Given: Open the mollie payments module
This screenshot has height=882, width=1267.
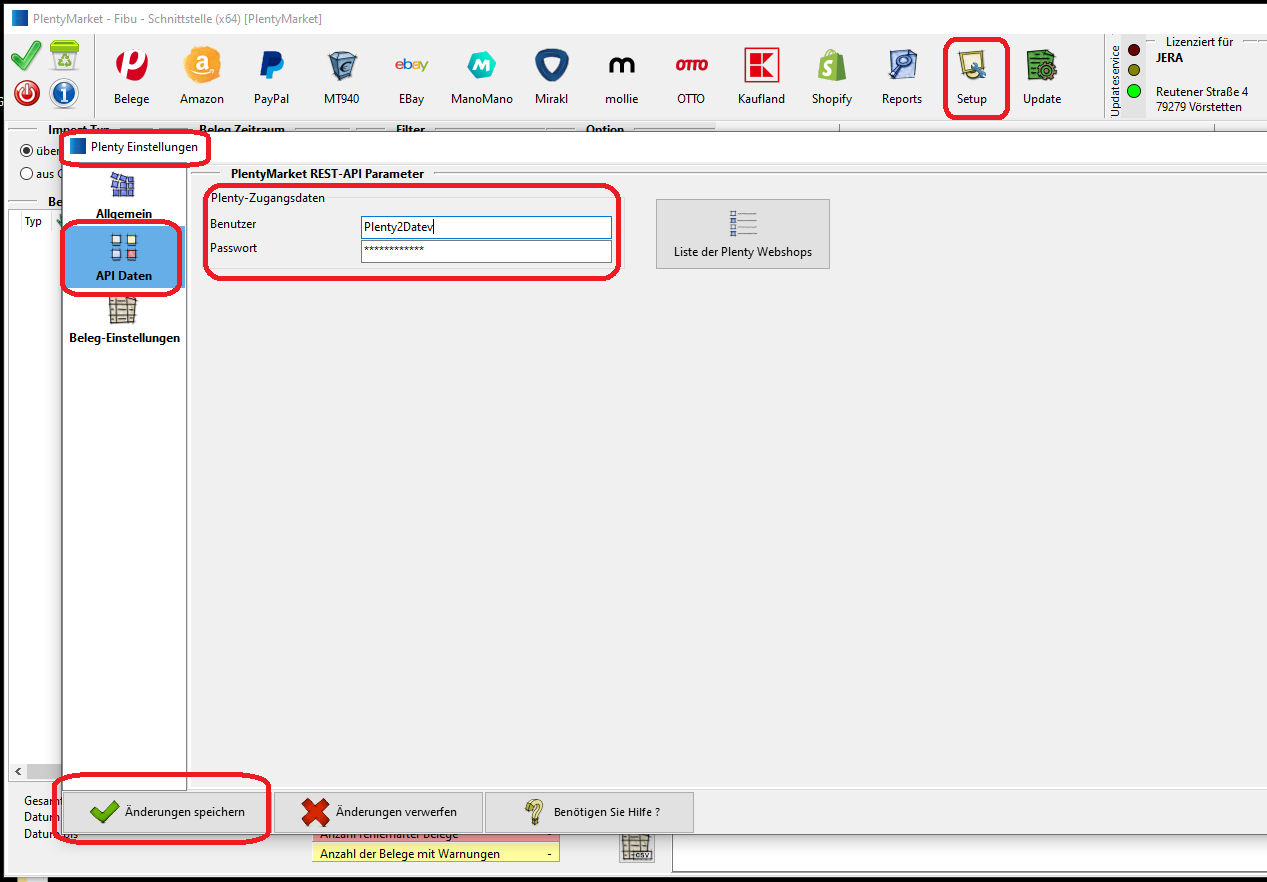Looking at the screenshot, I should point(621,76).
